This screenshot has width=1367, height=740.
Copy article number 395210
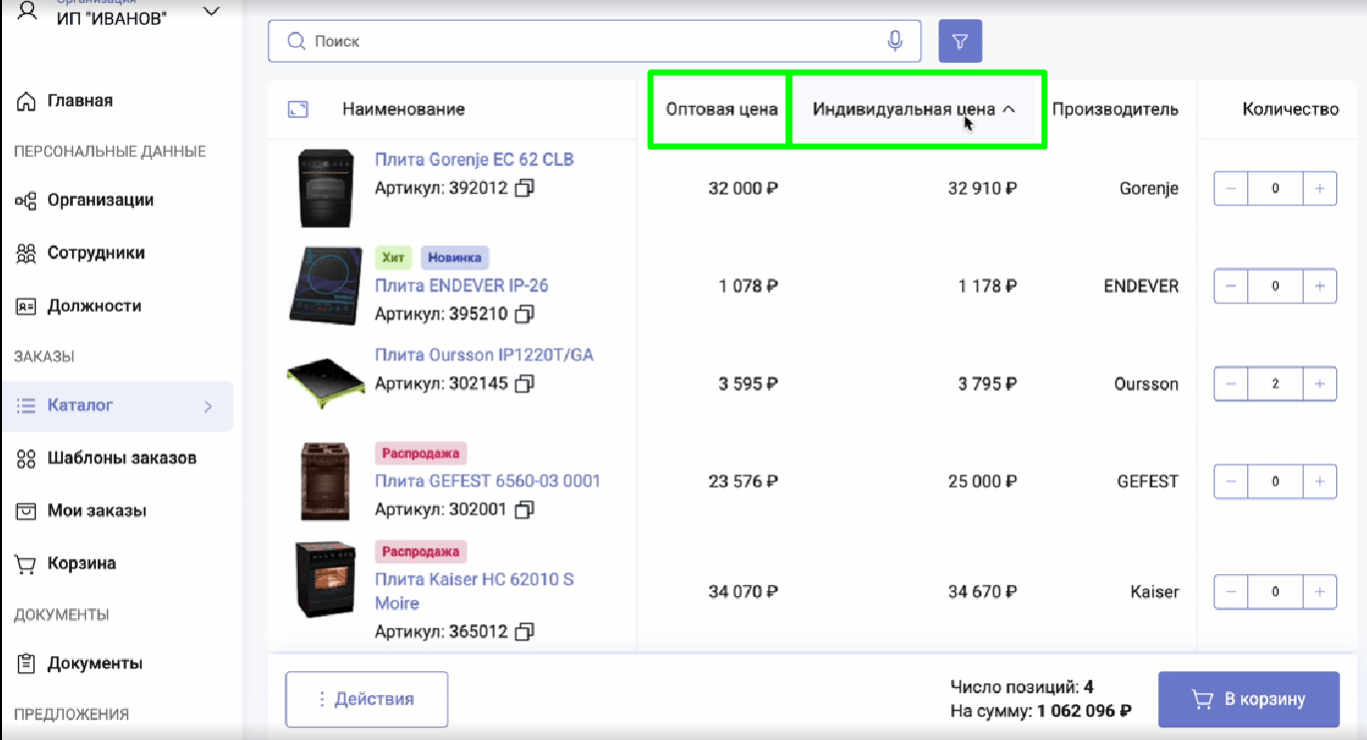[525, 314]
